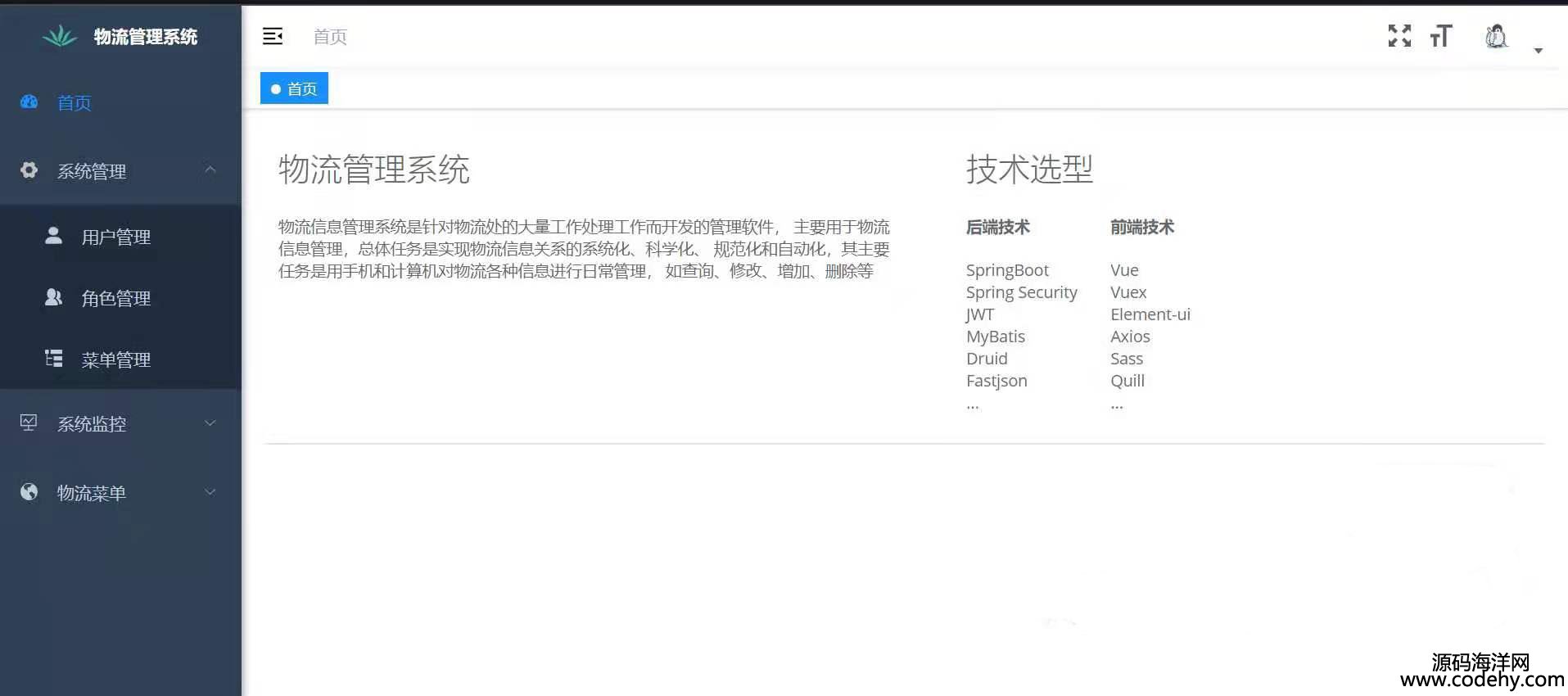Click the globe icon for 物流菜单
This screenshot has height=696, width=1568.
click(x=29, y=492)
